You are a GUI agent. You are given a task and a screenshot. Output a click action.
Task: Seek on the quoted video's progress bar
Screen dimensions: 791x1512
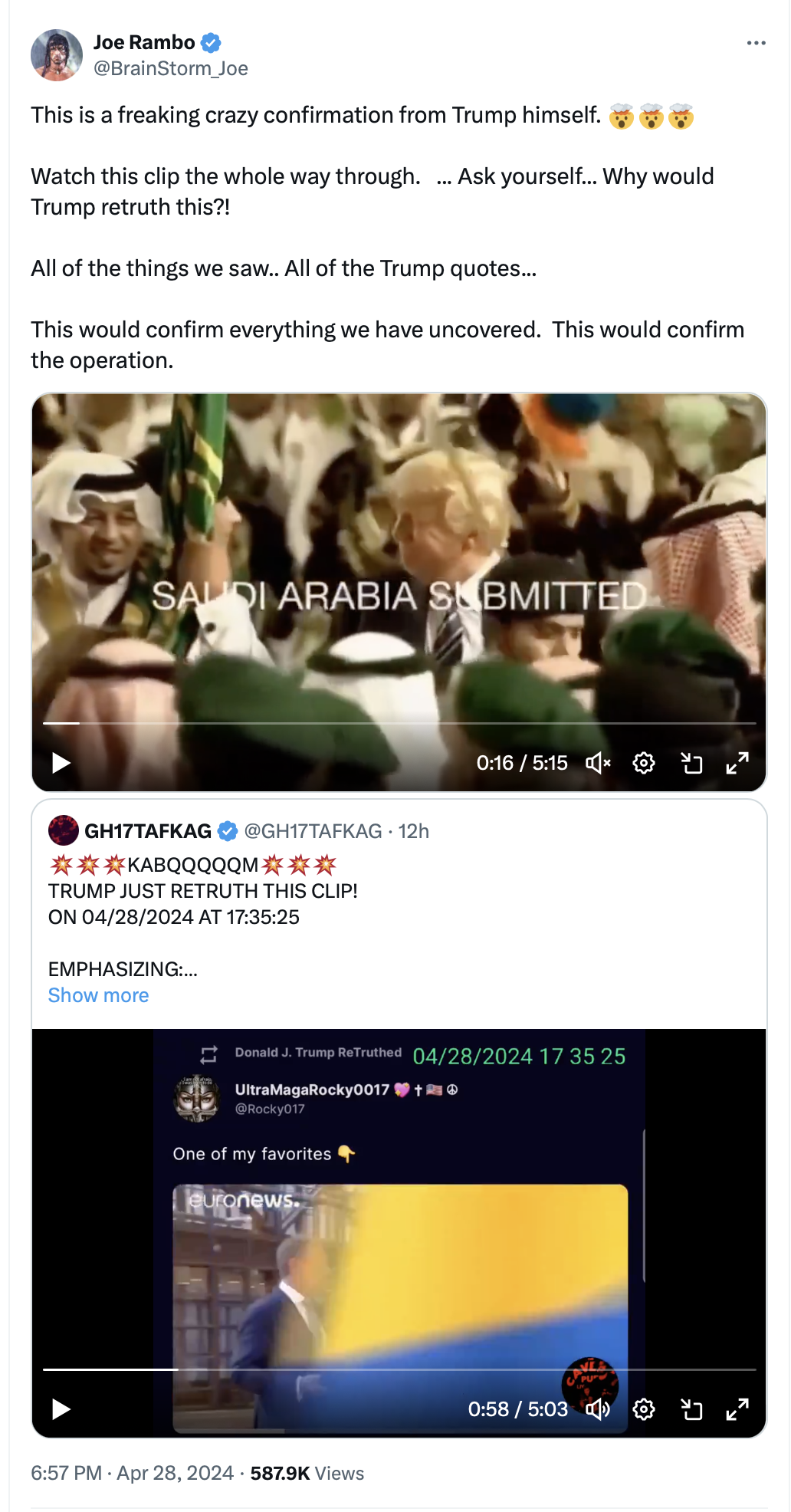tap(399, 1369)
